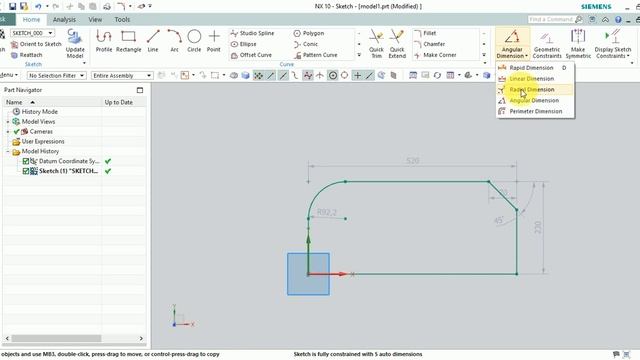The width and height of the screenshot is (640, 360).
Task: Sort by the Name column header
Action: tap(52, 102)
